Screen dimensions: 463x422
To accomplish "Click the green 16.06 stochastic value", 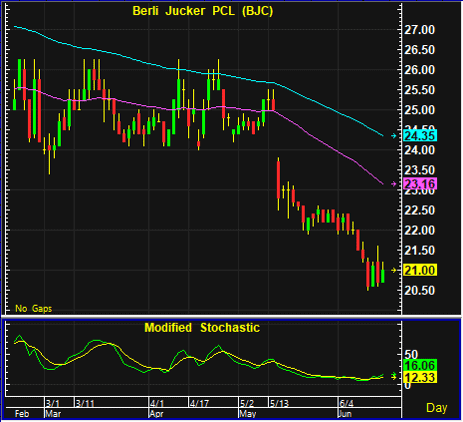I will [x=420, y=365].
